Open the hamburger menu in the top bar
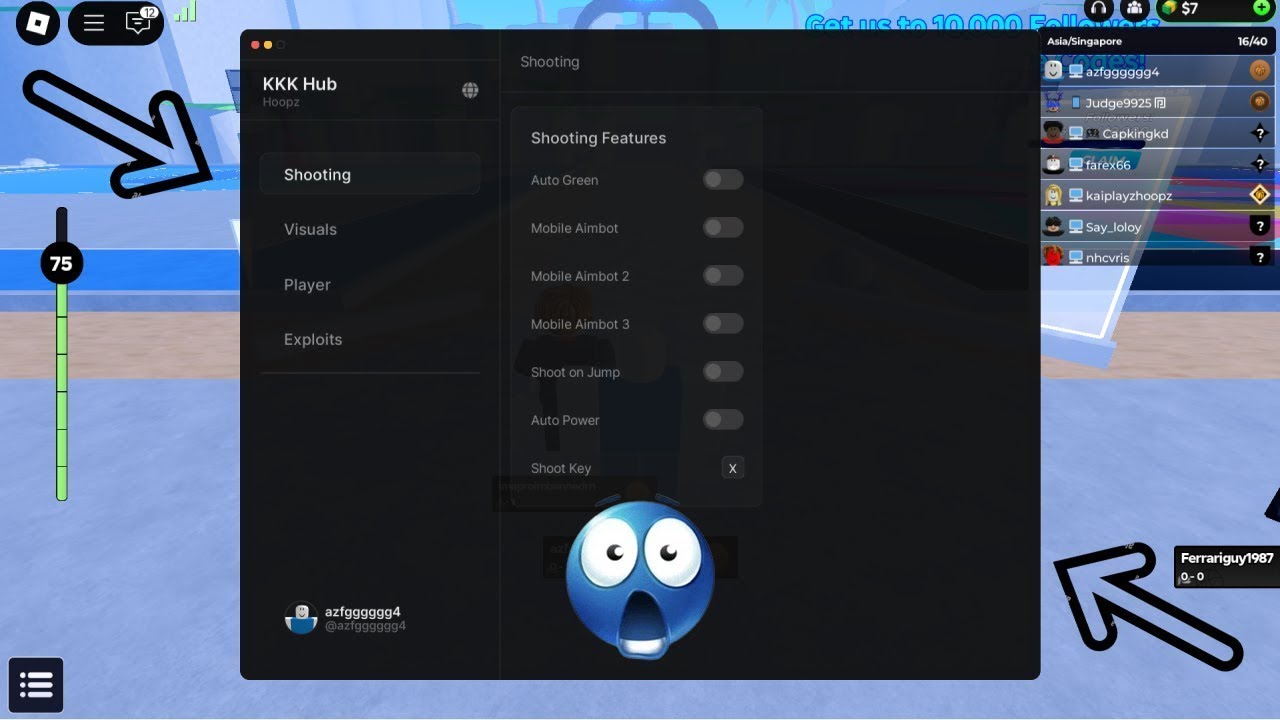This screenshot has width=1280, height=720. pos(94,23)
